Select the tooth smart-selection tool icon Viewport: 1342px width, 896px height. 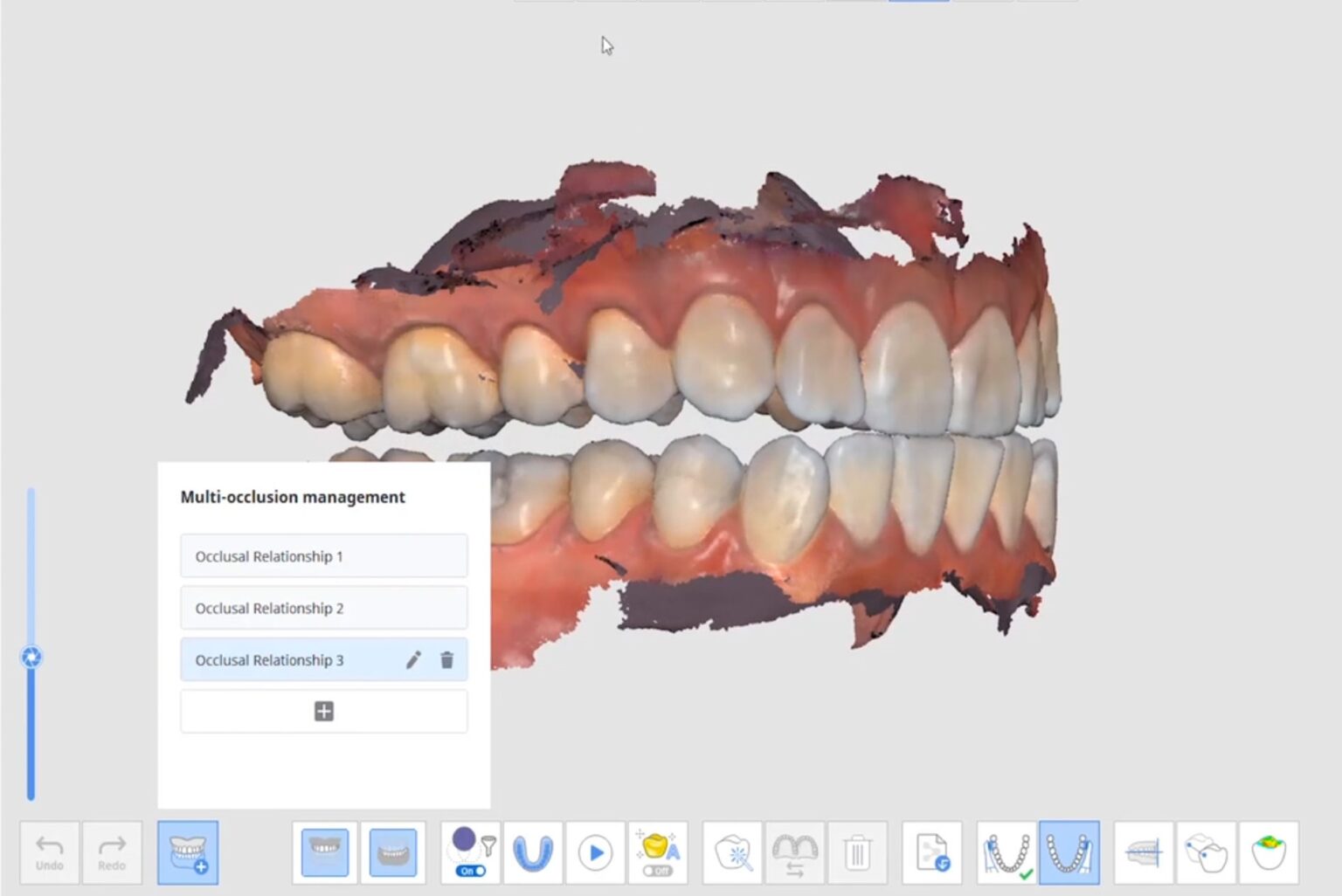coord(733,852)
